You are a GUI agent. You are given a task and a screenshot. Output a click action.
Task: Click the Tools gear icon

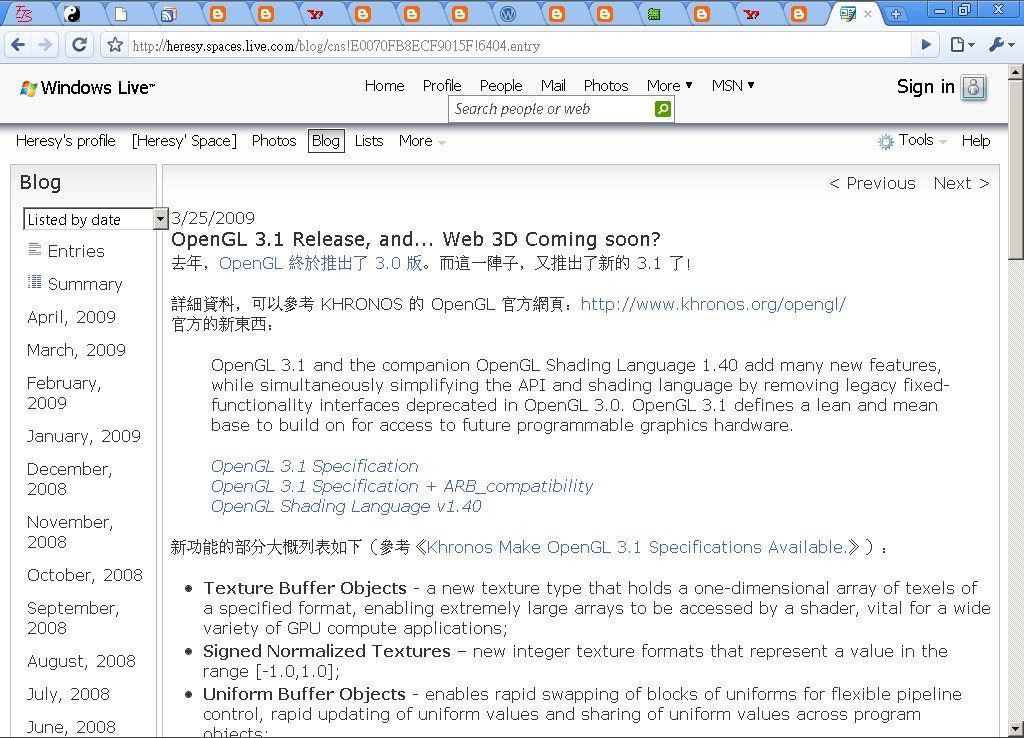coord(886,141)
